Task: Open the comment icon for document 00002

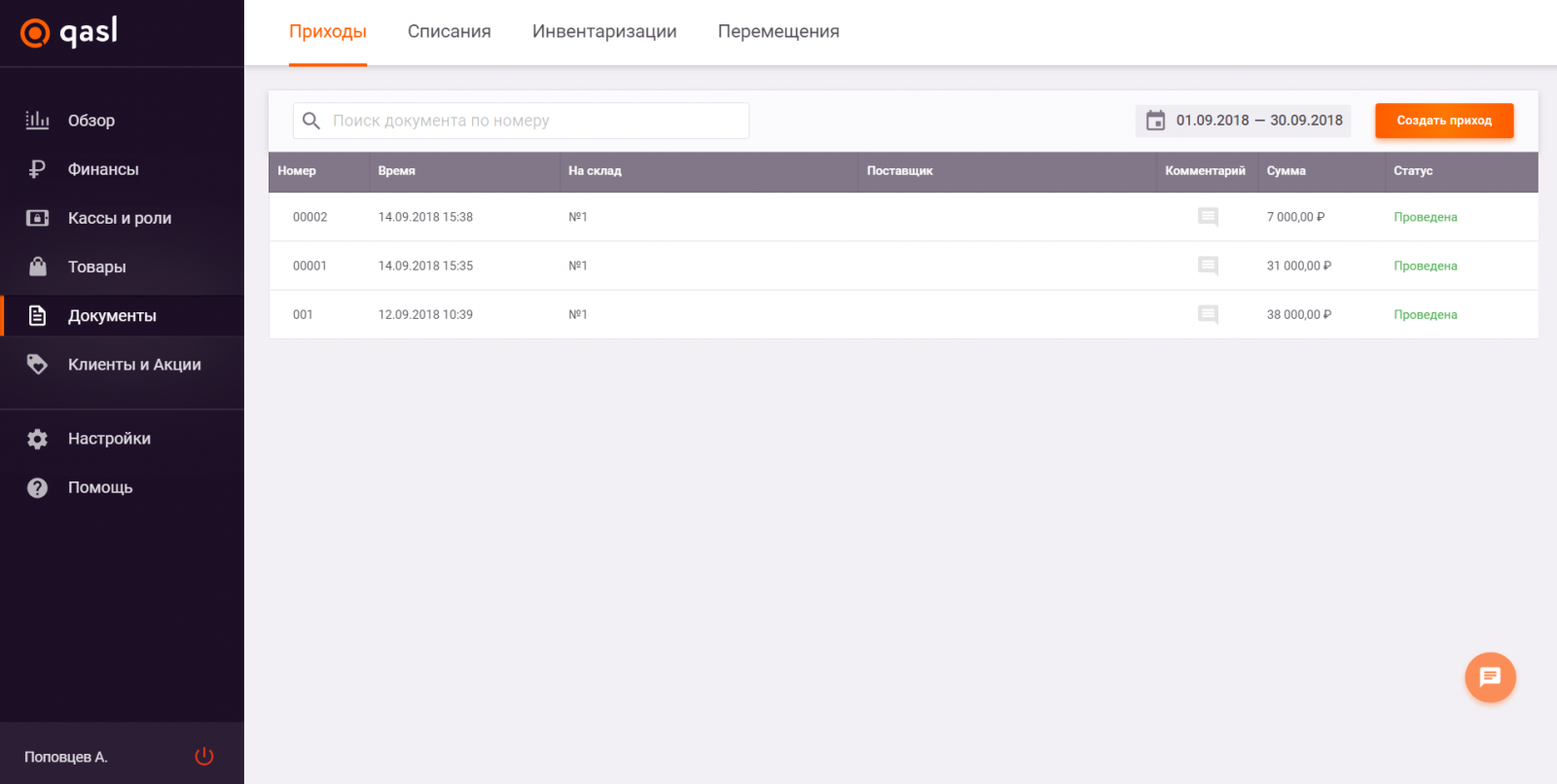Action: (x=1208, y=217)
